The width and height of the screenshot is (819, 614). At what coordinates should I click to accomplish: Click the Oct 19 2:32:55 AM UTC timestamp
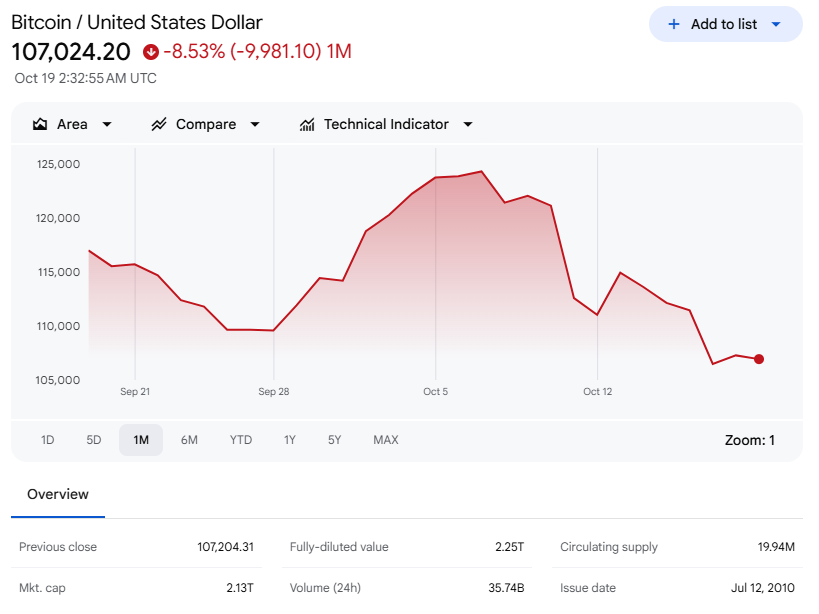click(86, 78)
